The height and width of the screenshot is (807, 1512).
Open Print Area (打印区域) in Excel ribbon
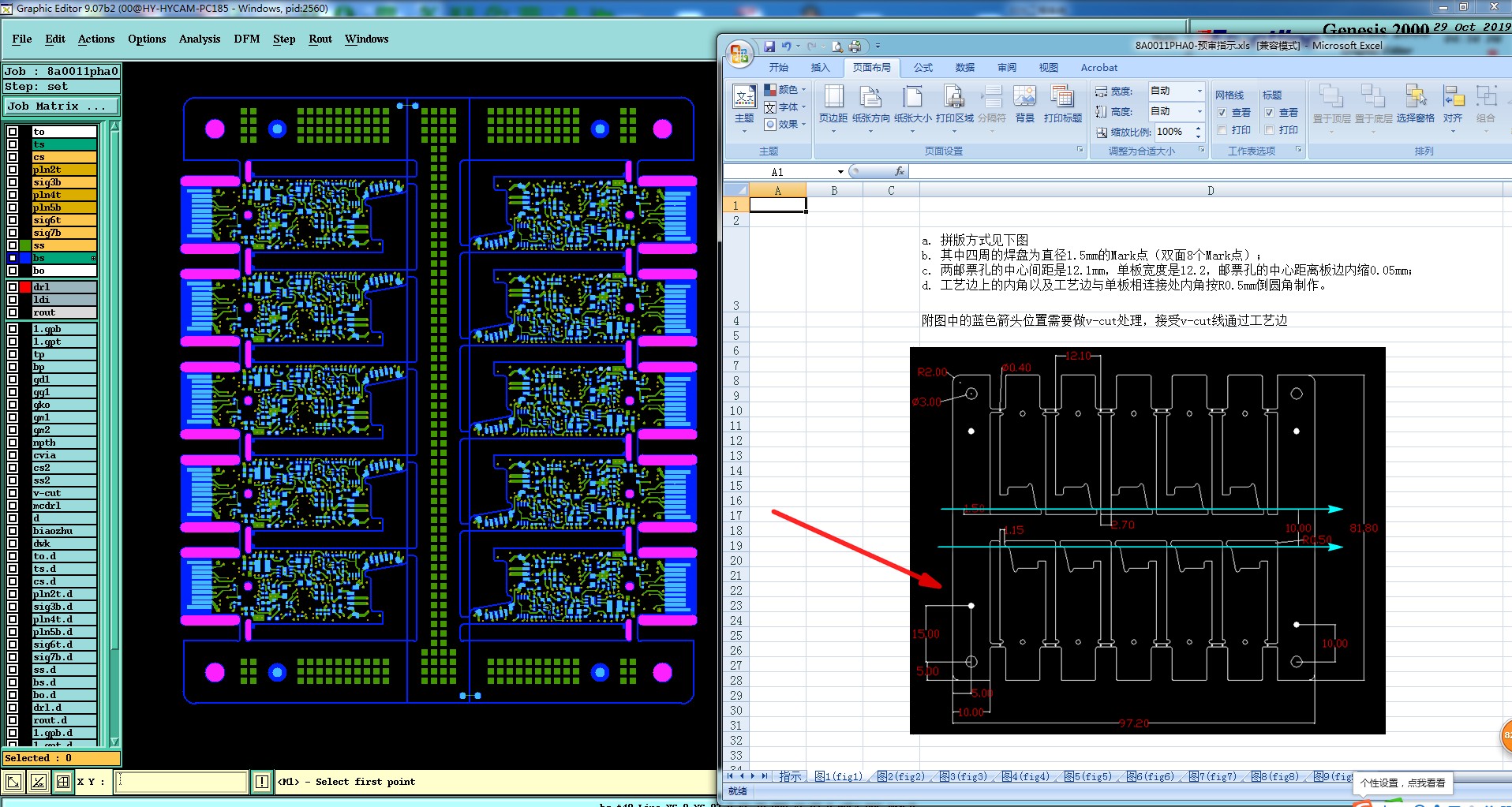point(955,108)
